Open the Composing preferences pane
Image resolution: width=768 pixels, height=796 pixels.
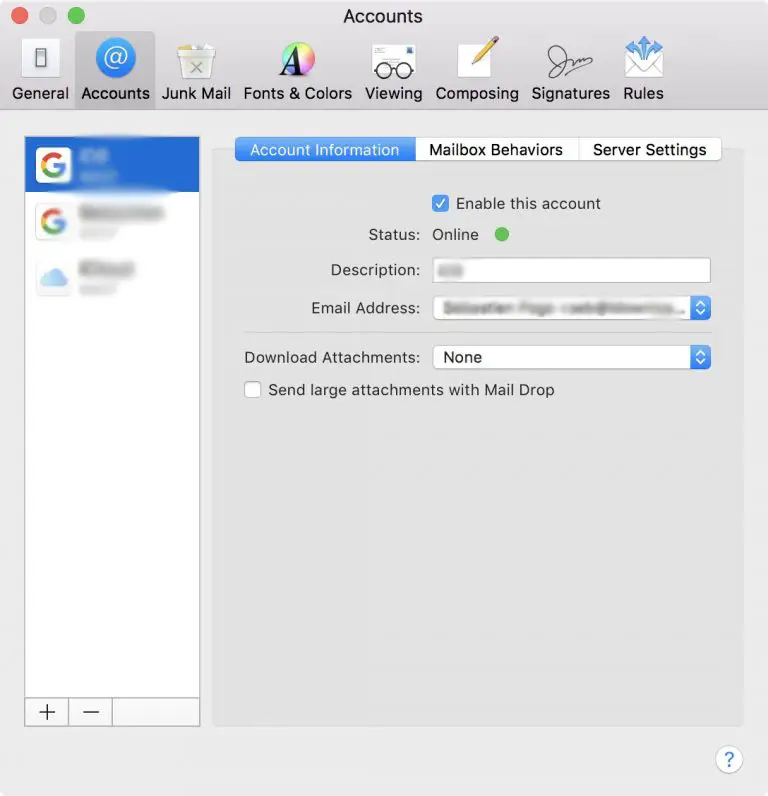[477, 70]
